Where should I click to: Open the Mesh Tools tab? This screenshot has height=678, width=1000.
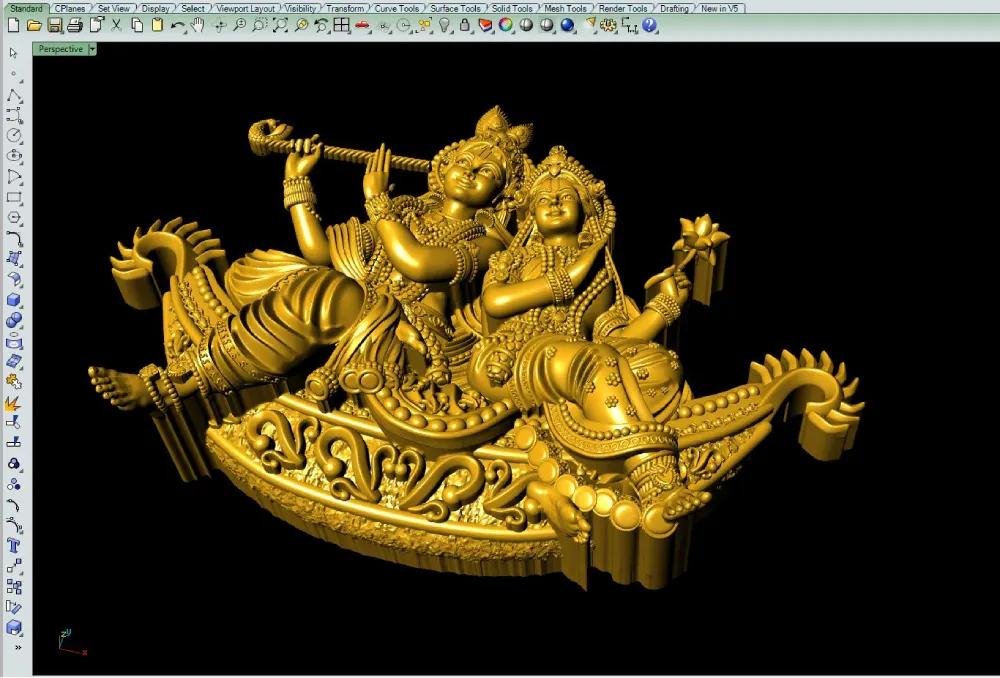click(565, 8)
